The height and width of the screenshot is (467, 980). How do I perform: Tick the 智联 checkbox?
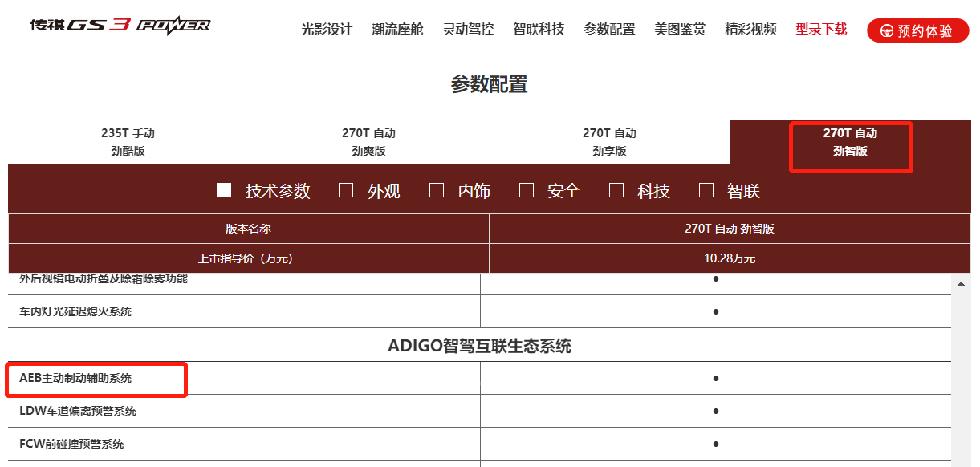point(707,190)
